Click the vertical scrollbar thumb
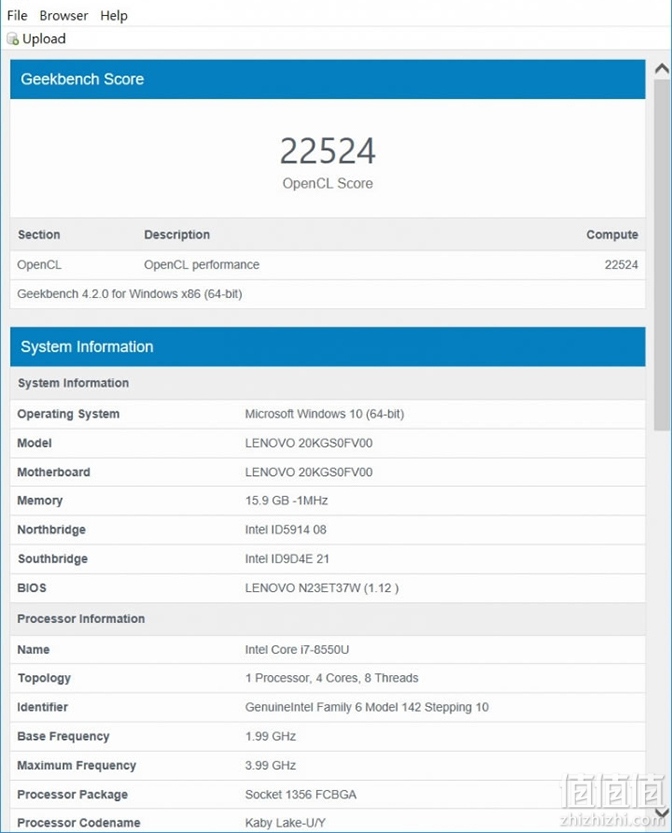The height and width of the screenshot is (833, 672). tap(662, 255)
